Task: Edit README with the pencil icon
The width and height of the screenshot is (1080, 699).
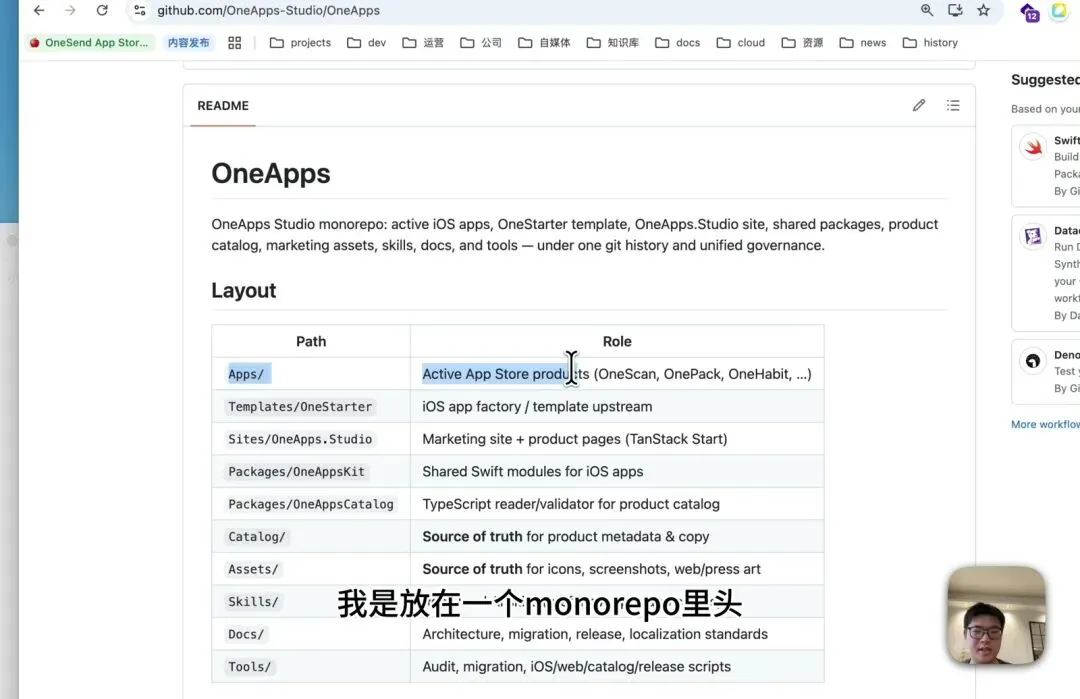Action: click(x=919, y=105)
